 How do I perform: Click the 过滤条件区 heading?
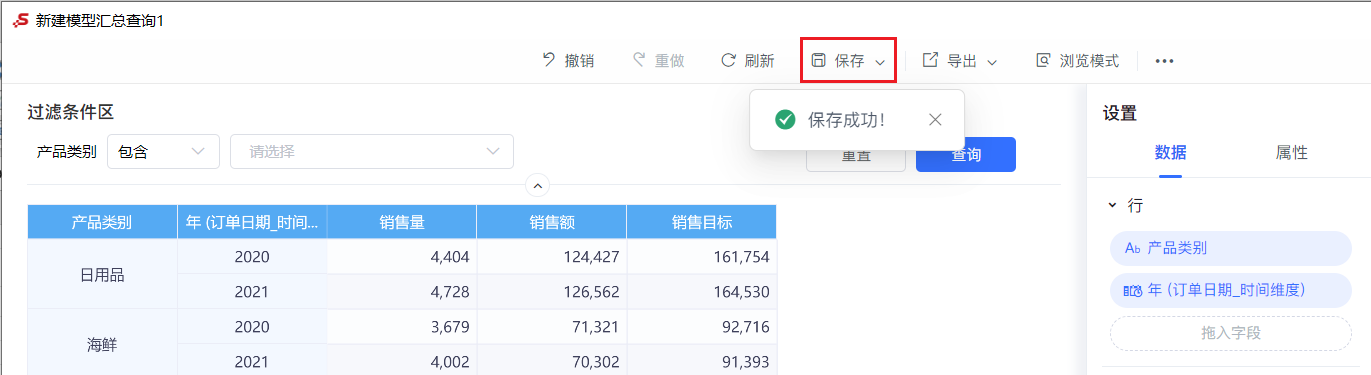70,113
